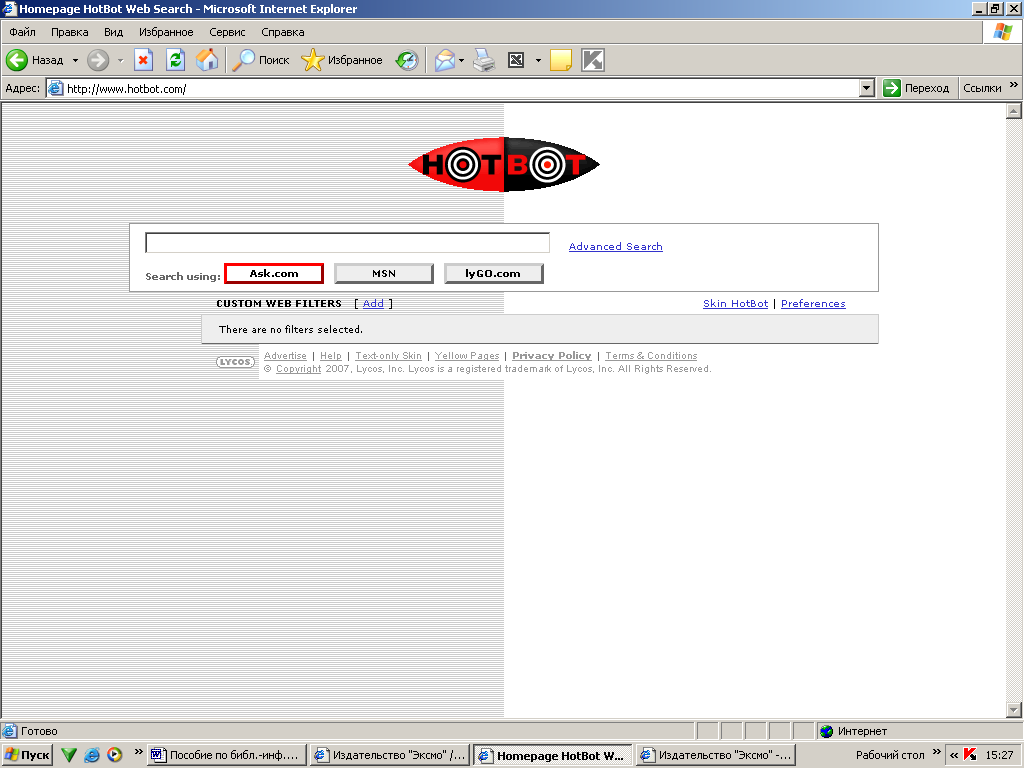The image size is (1024, 768).
Task: Open the Privacy Policy link
Action: (552, 356)
